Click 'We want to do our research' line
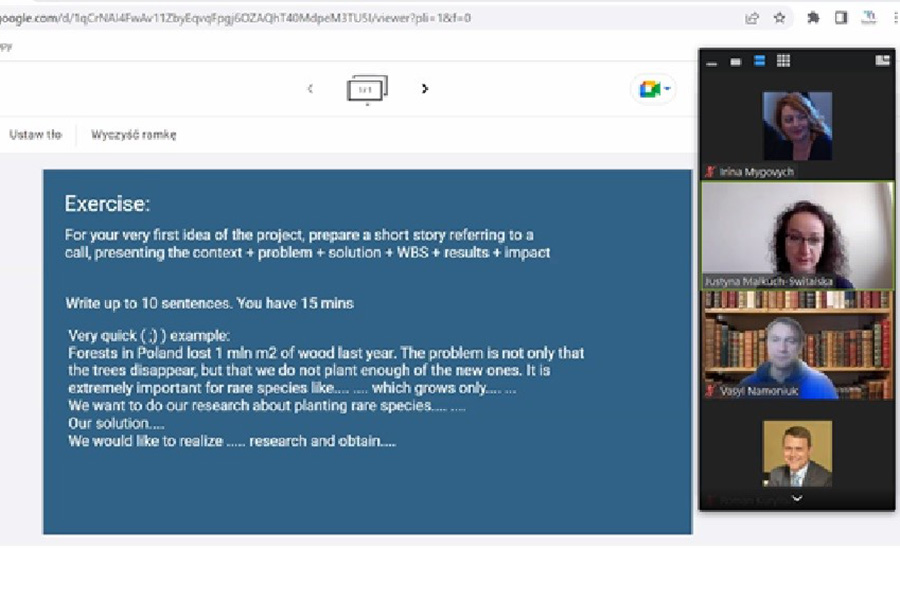The width and height of the screenshot is (900, 600). click(x=267, y=406)
